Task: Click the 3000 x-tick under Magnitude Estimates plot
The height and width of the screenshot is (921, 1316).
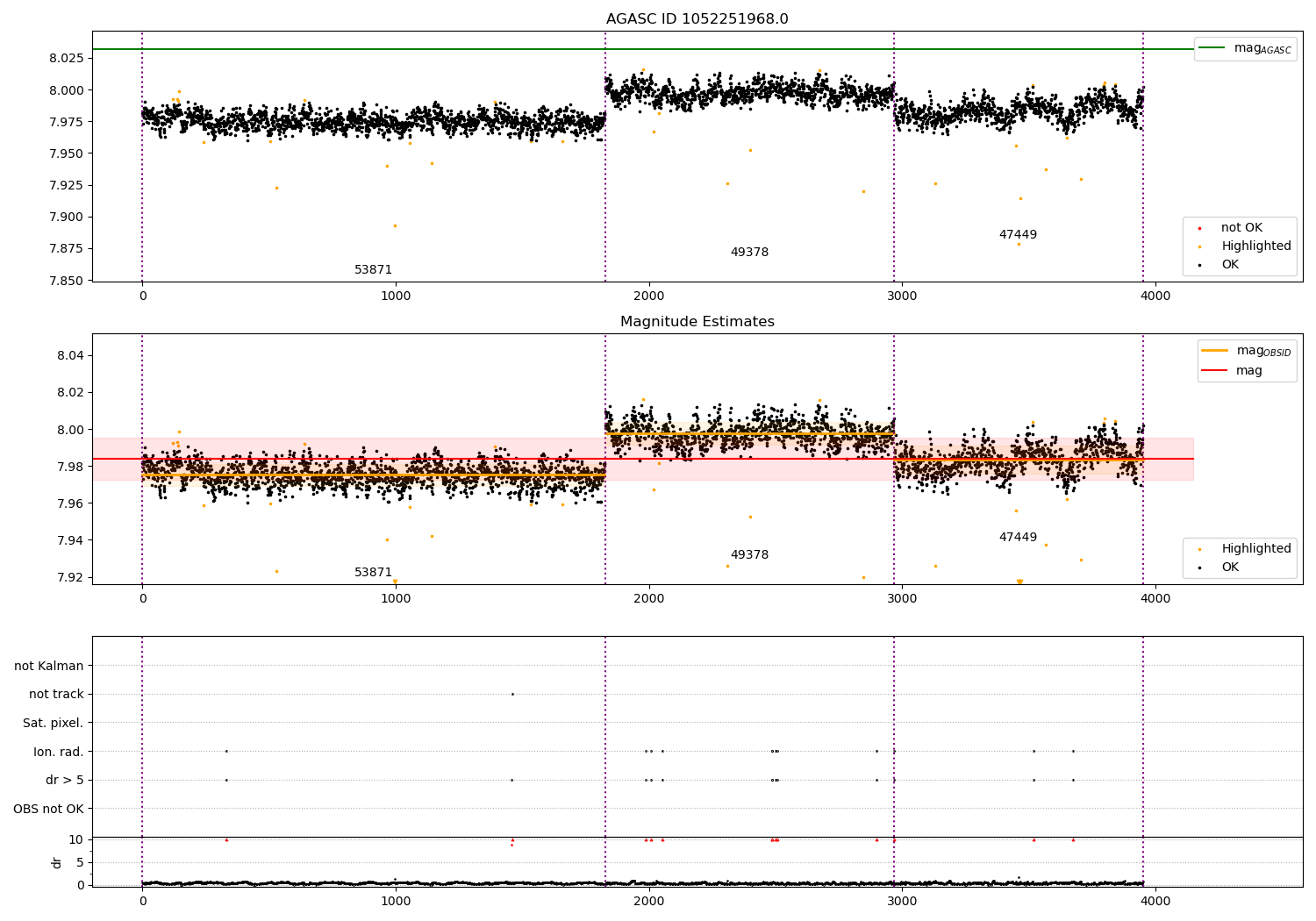Action: [x=902, y=599]
